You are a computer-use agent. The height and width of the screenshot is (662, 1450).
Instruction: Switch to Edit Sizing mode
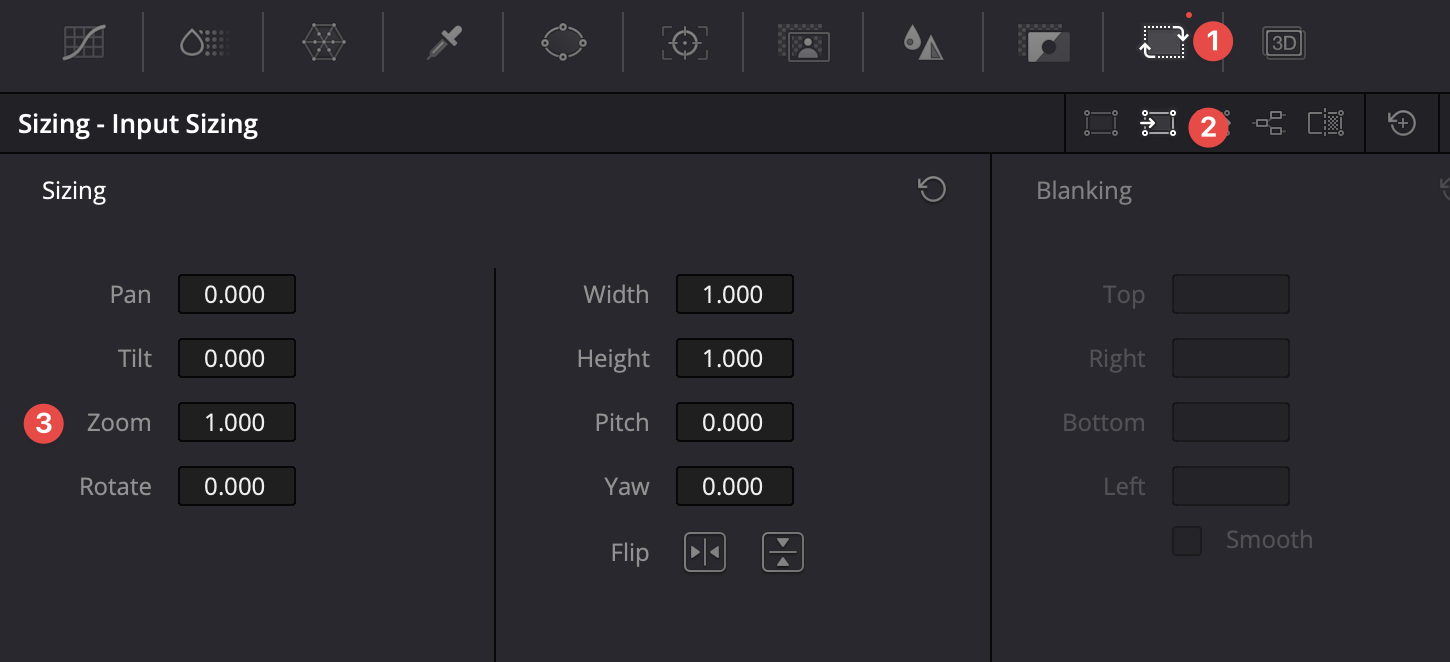1101,123
